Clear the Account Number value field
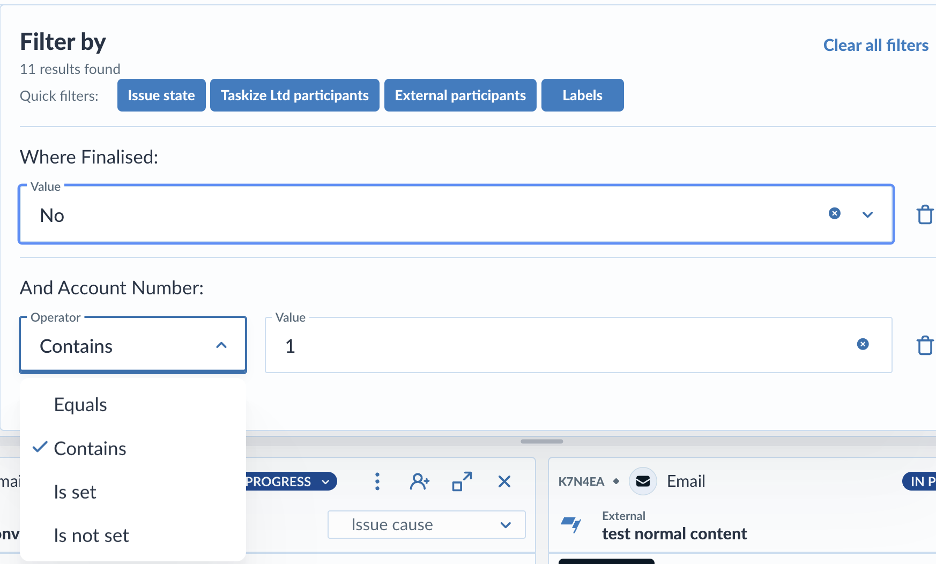The height and width of the screenshot is (564, 936). point(863,344)
